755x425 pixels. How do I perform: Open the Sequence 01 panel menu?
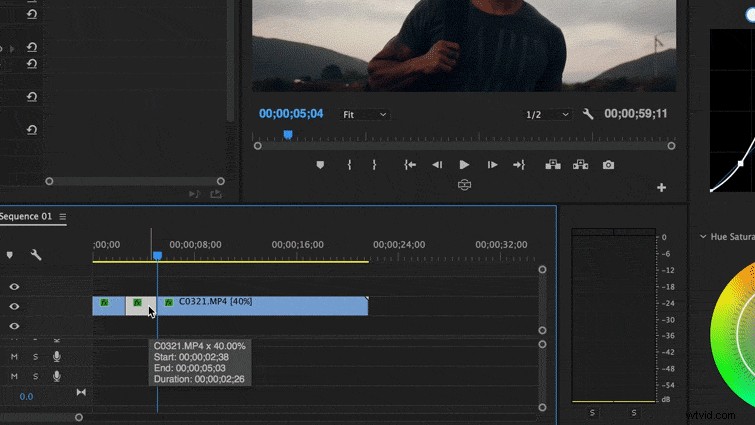coord(63,217)
